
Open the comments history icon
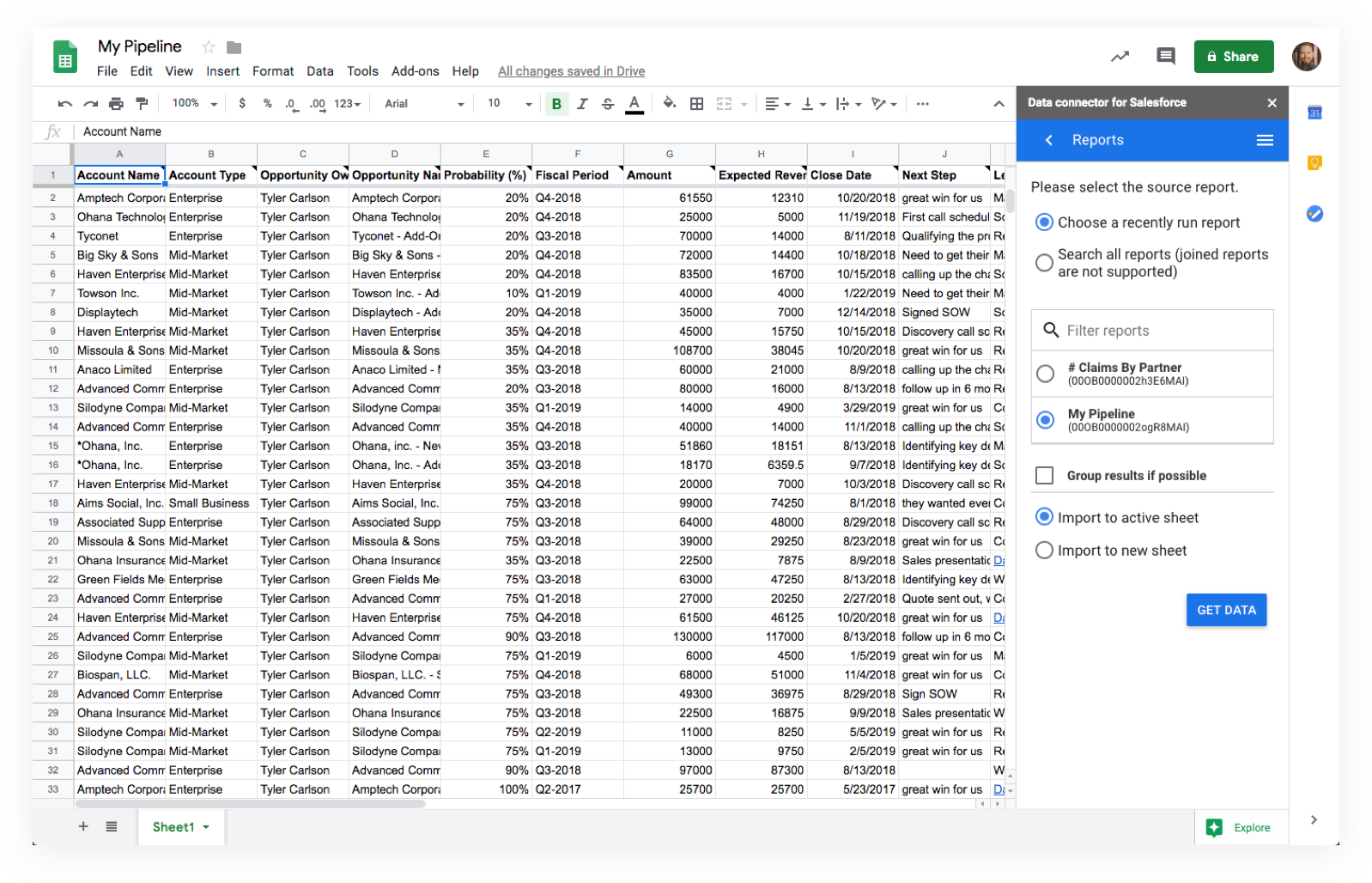click(x=1165, y=57)
